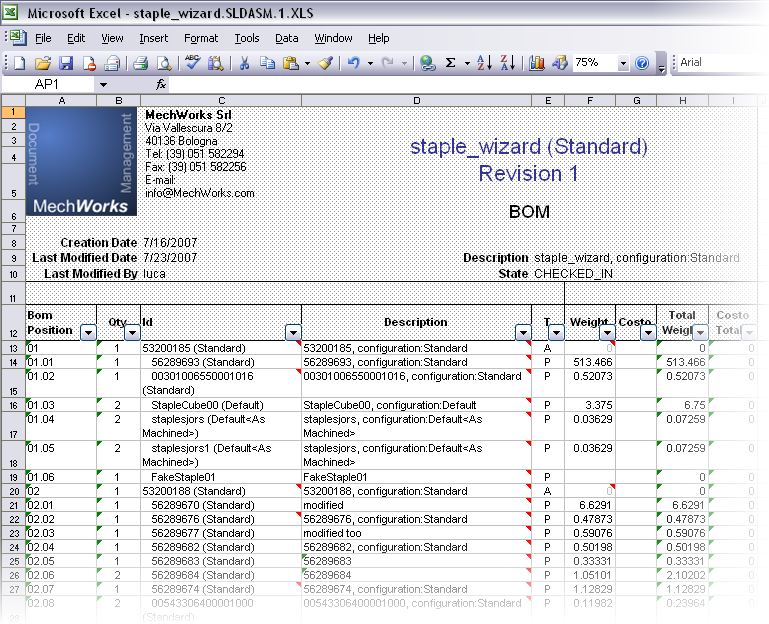Click the staple_wizard (Standard) title text
Viewport: 769px width, 624px height.
click(529, 147)
